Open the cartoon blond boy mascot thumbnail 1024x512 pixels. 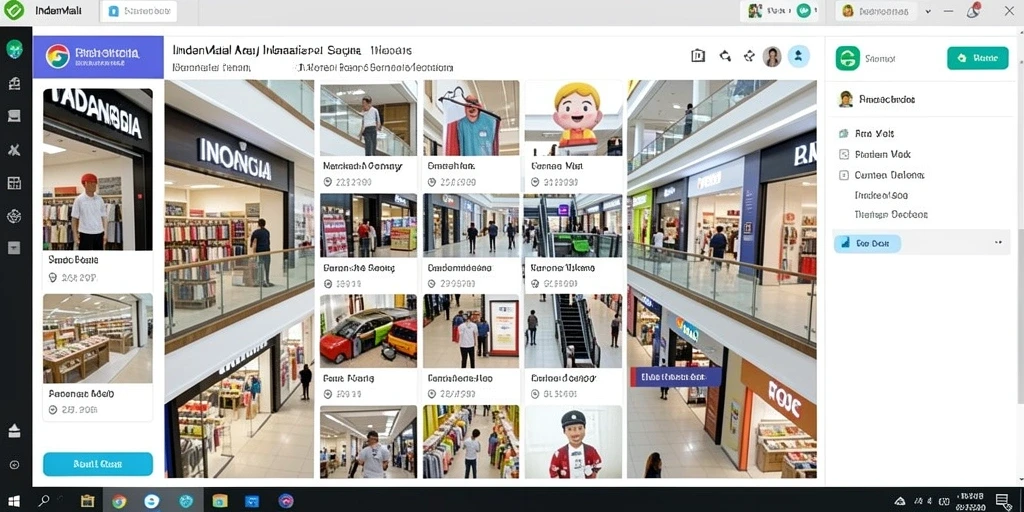(x=573, y=118)
